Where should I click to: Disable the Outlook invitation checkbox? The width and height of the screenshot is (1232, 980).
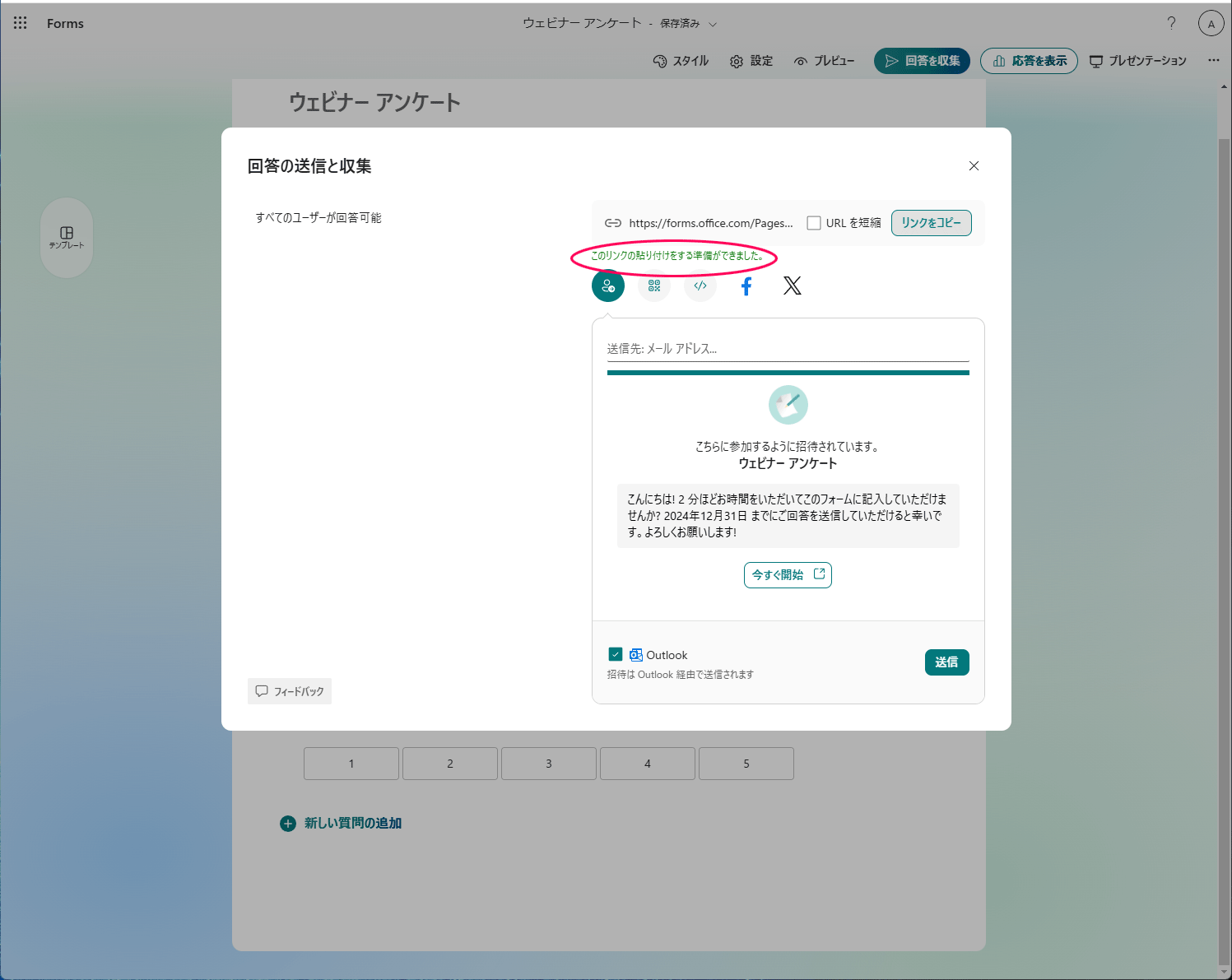coord(615,653)
